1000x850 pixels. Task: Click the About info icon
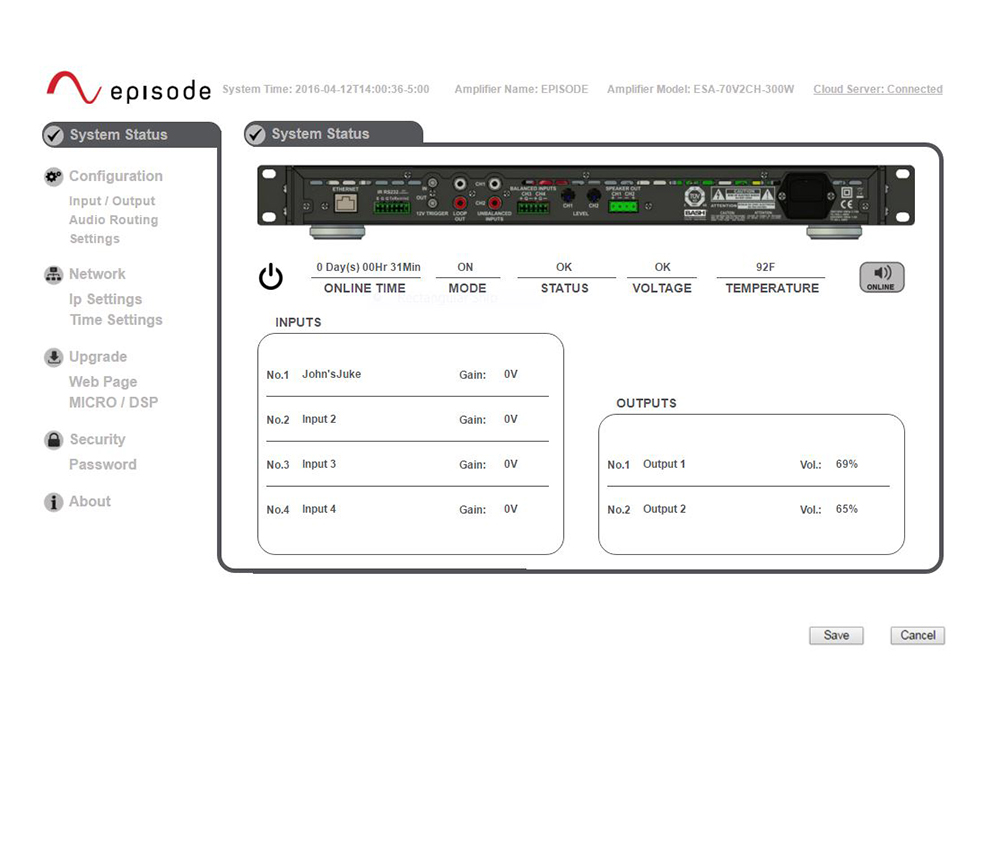[54, 502]
